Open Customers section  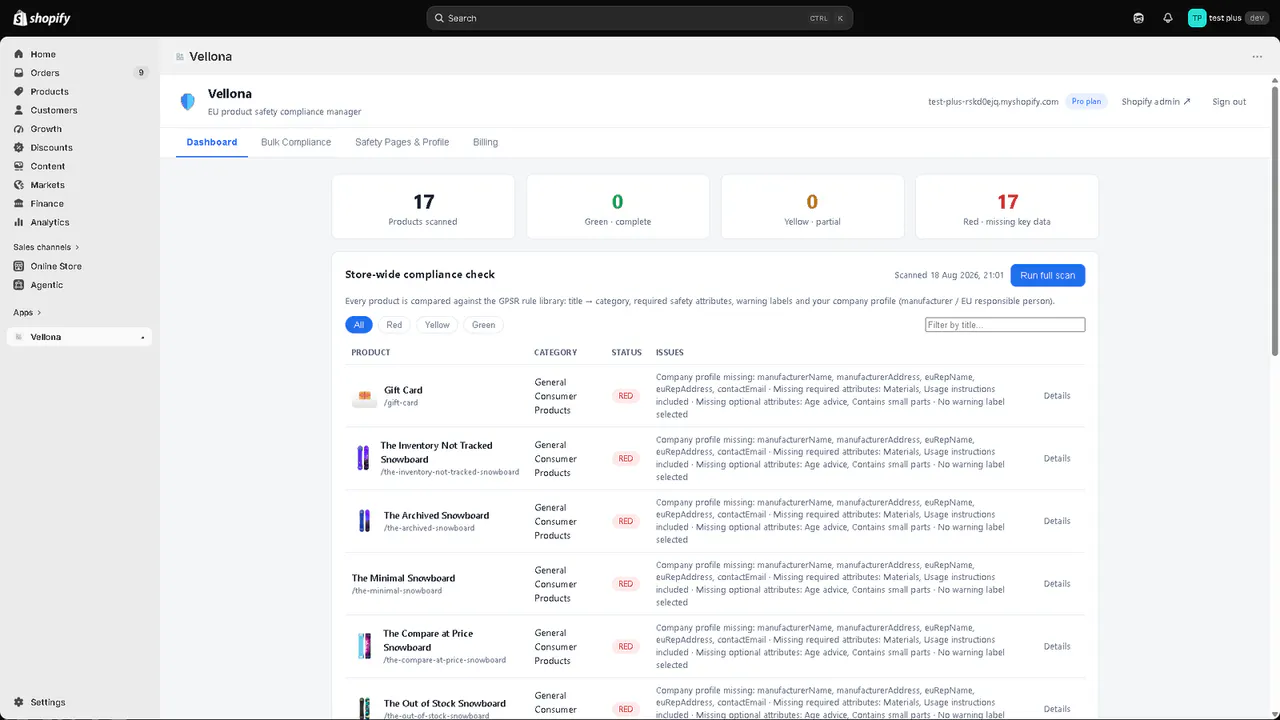click(53, 110)
